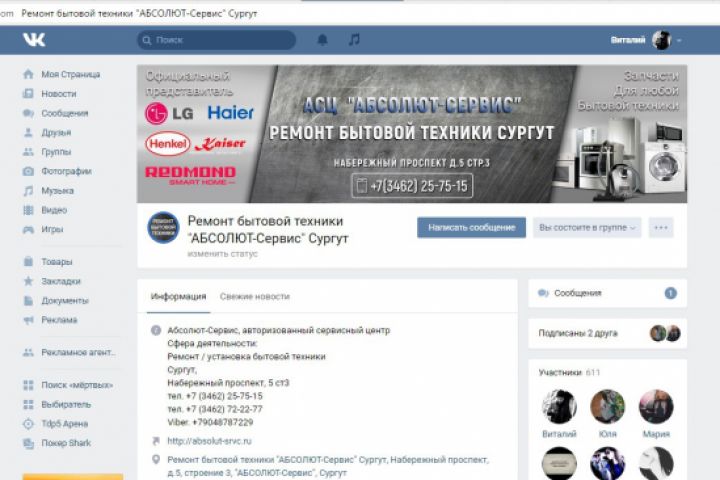This screenshot has height=480, width=720.
Task: Click the Viber: +79048787229 text
Action: [x=210, y=422]
